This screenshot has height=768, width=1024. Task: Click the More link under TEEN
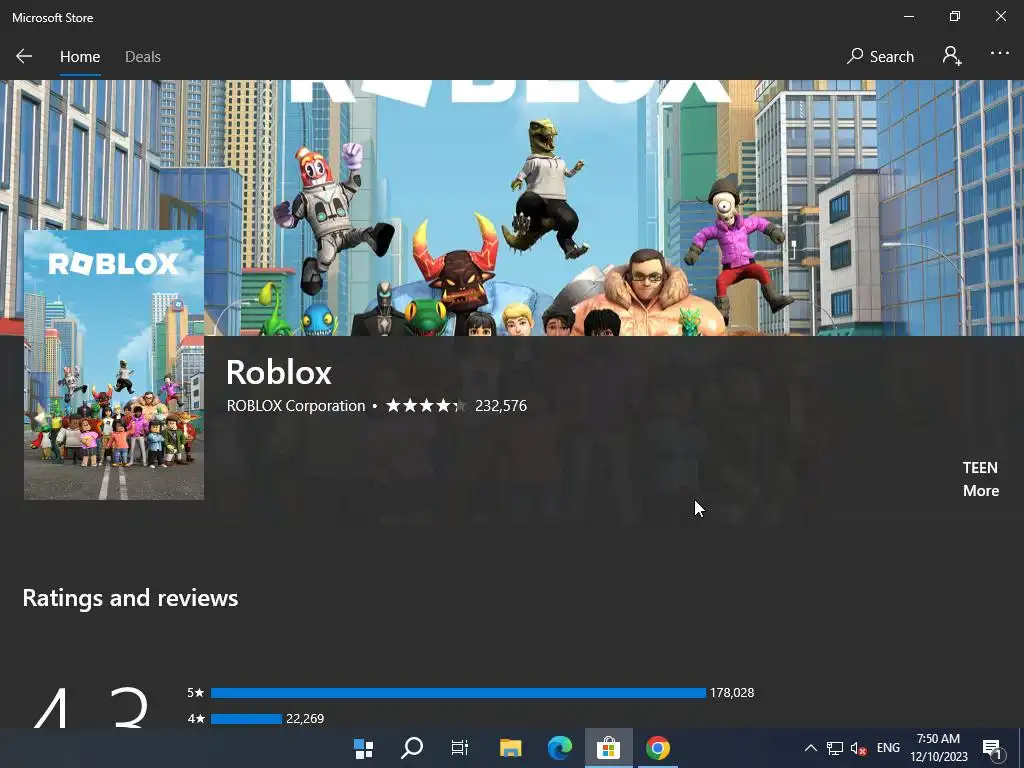click(981, 490)
